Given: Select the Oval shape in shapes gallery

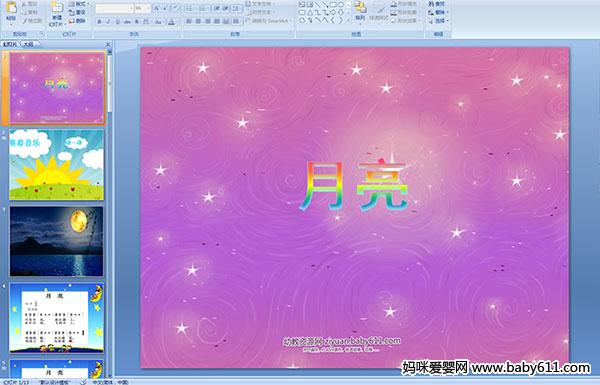Looking at the screenshot, I should (x=340, y=5).
